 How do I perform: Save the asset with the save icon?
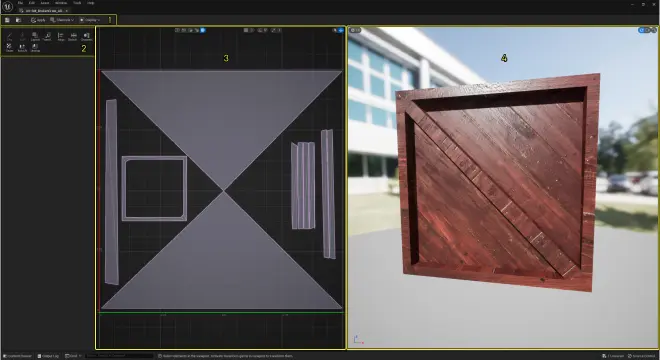tap(7, 20)
